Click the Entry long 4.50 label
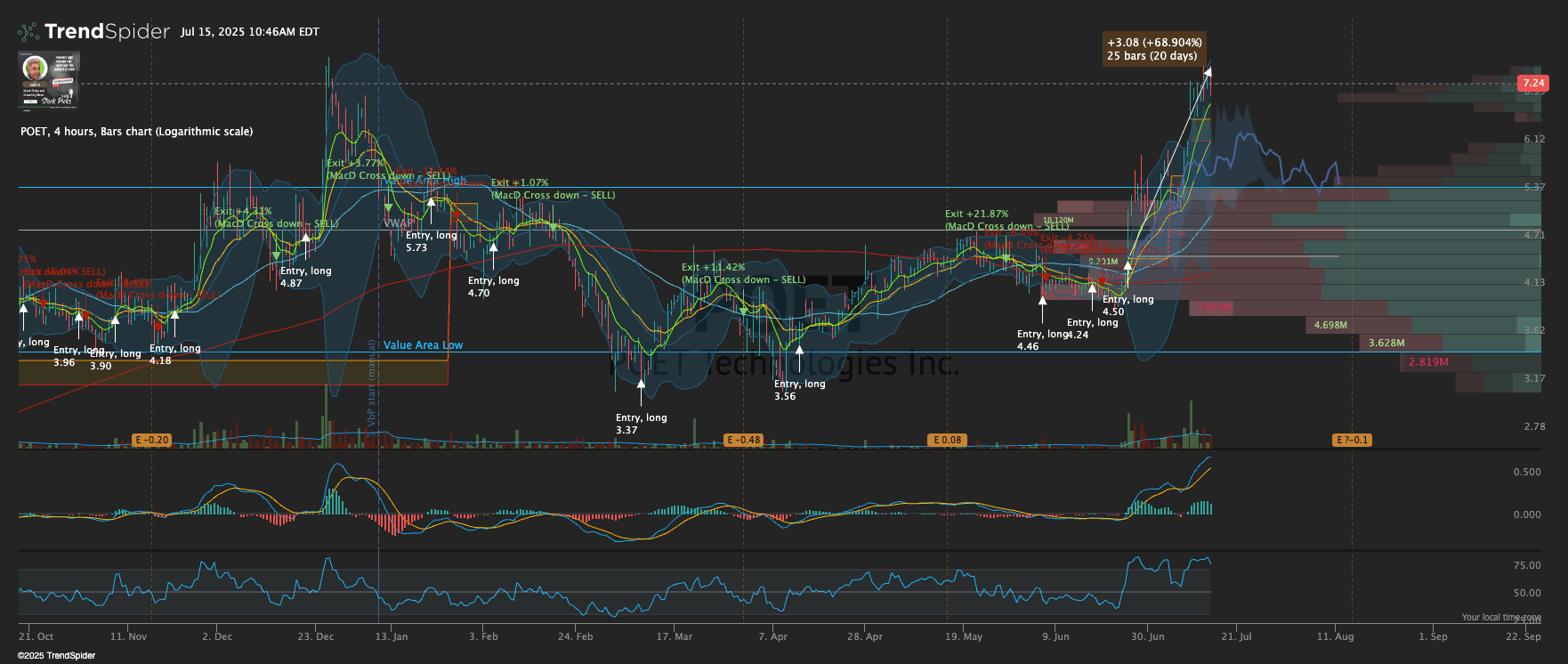1568x664 pixels. (x=1128, y=305)
